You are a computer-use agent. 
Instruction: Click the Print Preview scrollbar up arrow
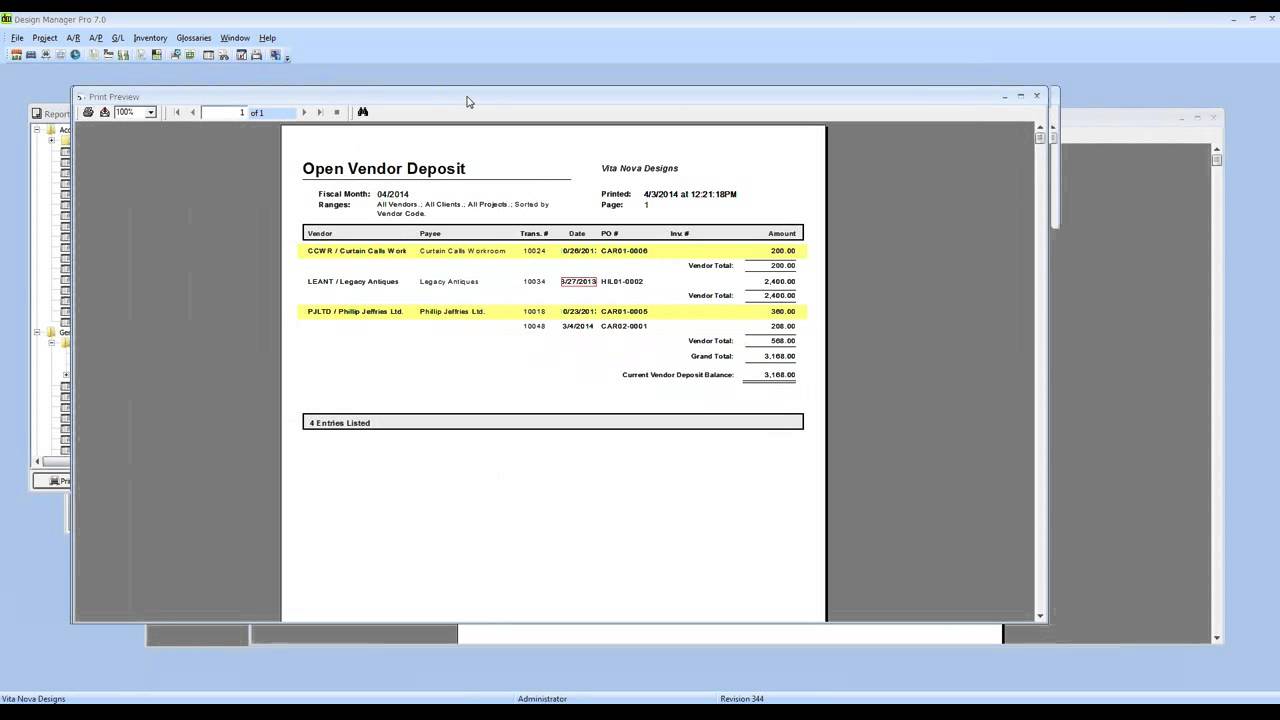point(1040,128)
